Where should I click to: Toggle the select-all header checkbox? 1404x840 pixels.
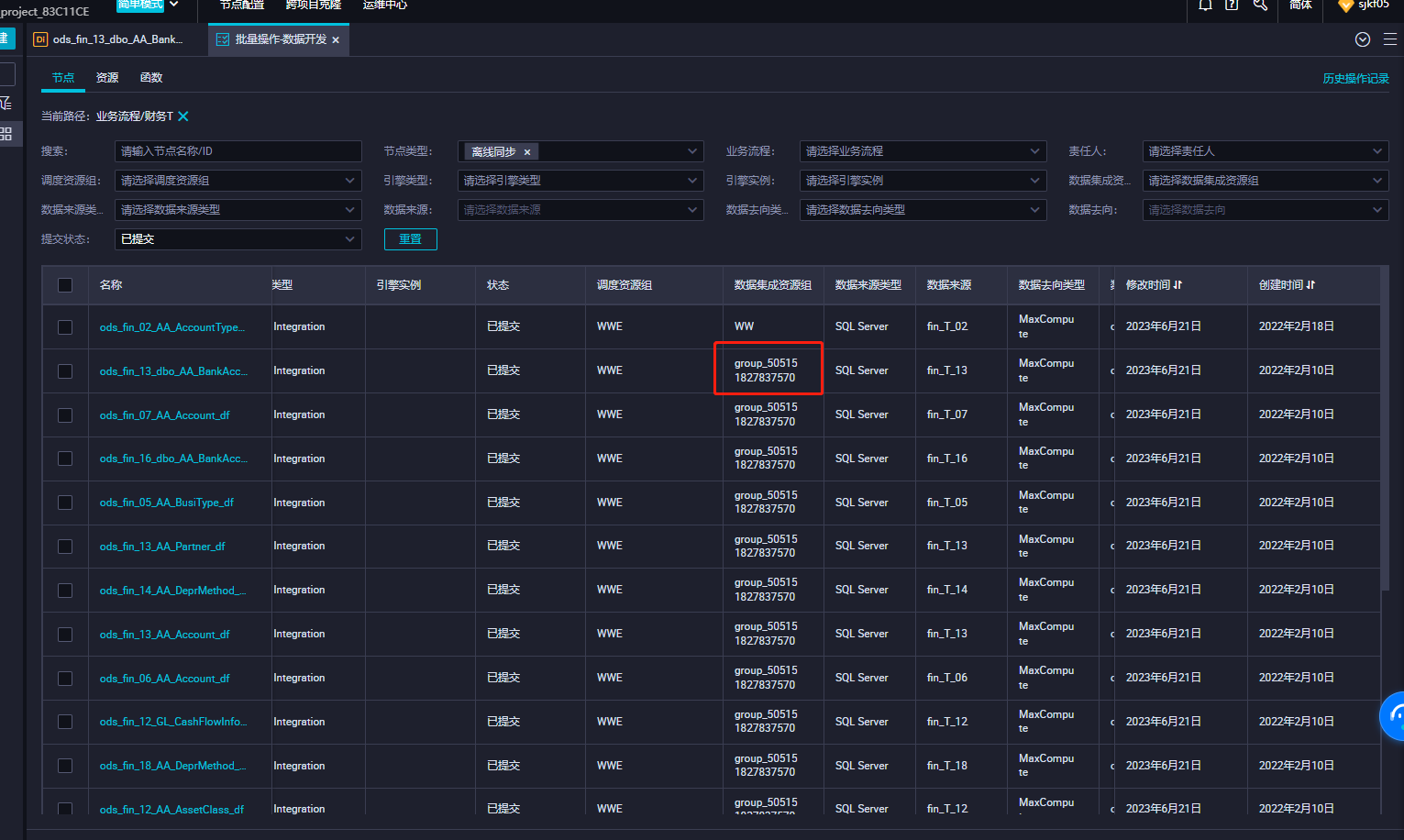pos(65,285)
